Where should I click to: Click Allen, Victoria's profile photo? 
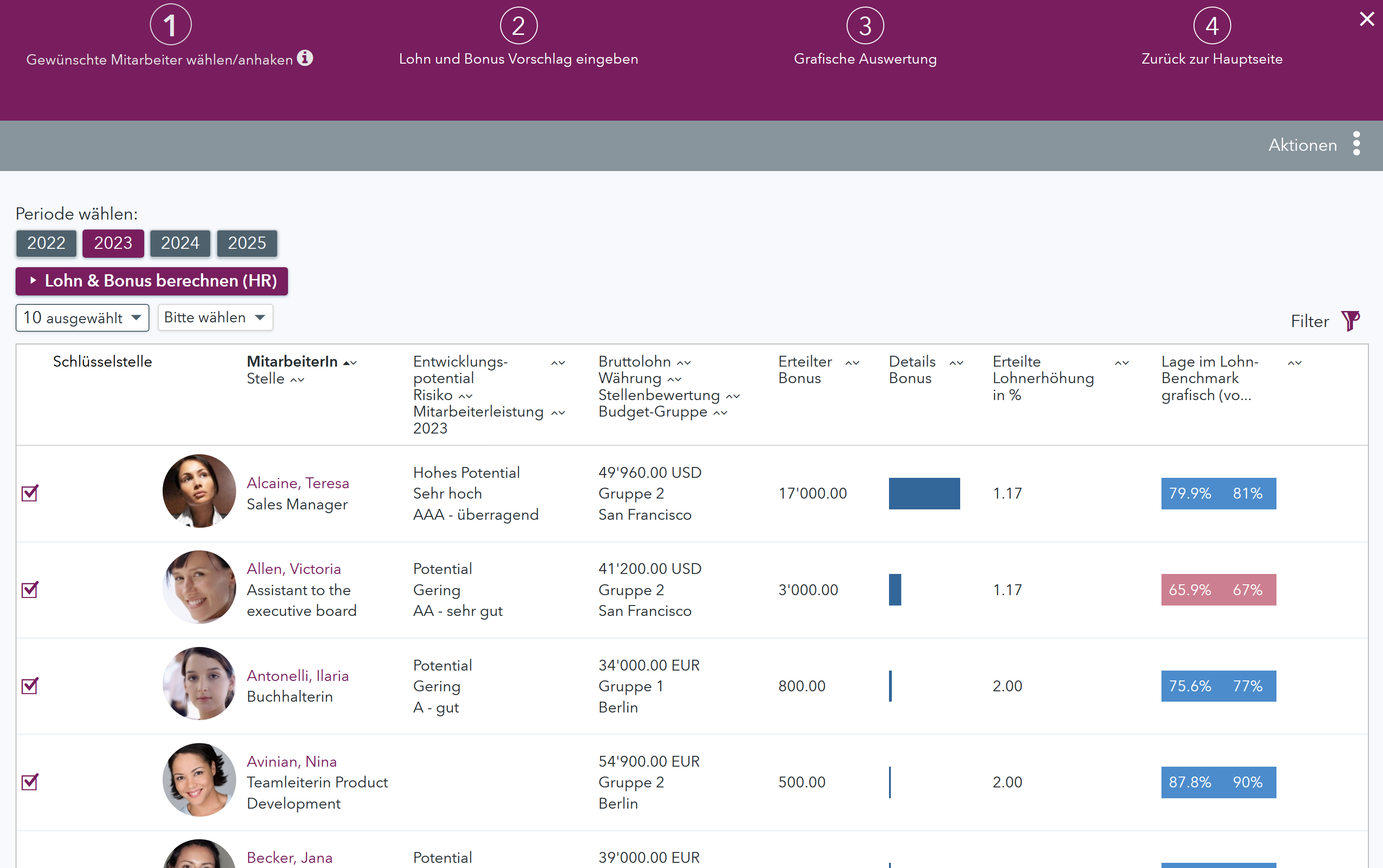click(x=198, y=587)
